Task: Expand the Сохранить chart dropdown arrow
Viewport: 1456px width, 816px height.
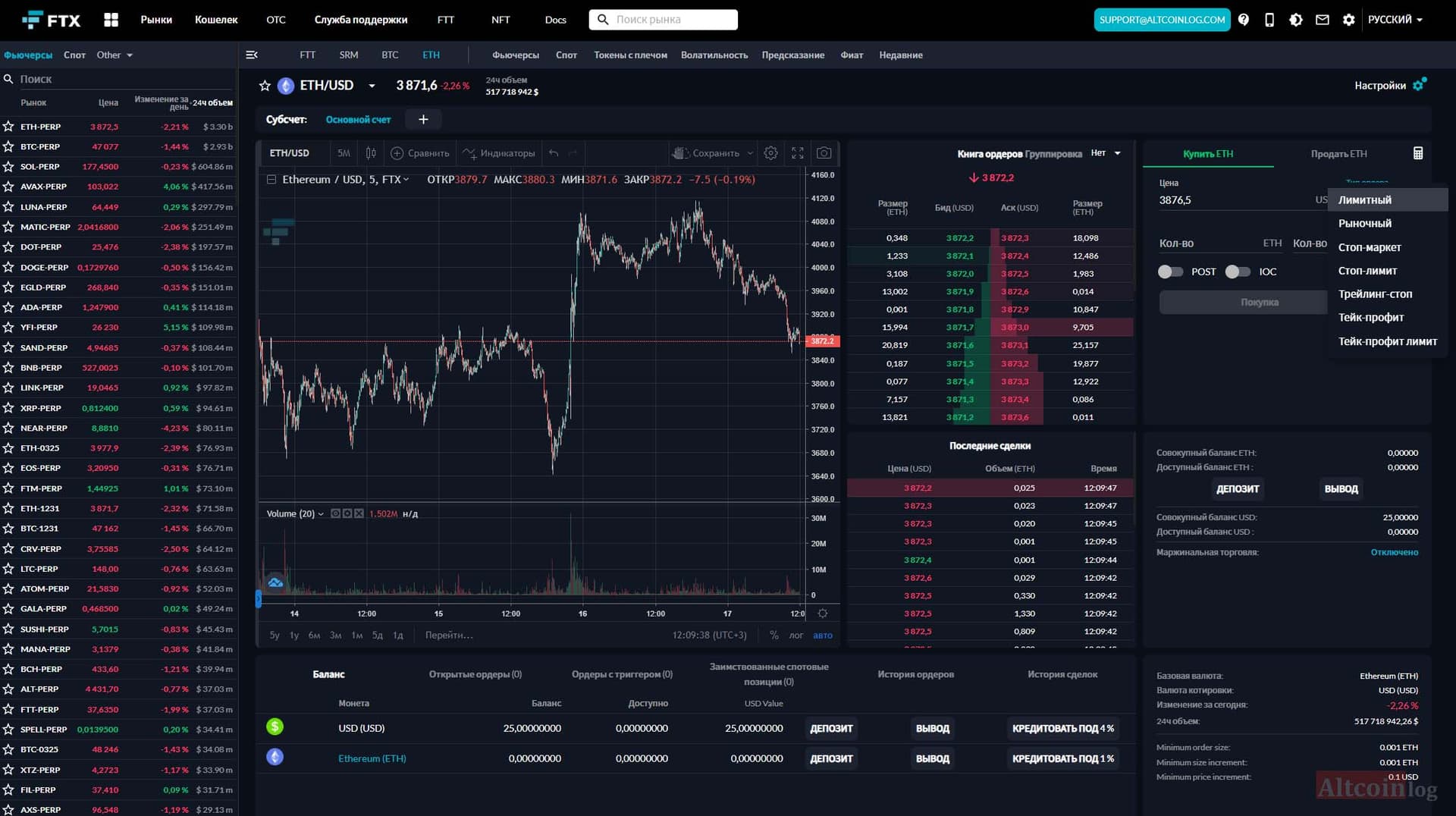Action: [x=750, y=153]
